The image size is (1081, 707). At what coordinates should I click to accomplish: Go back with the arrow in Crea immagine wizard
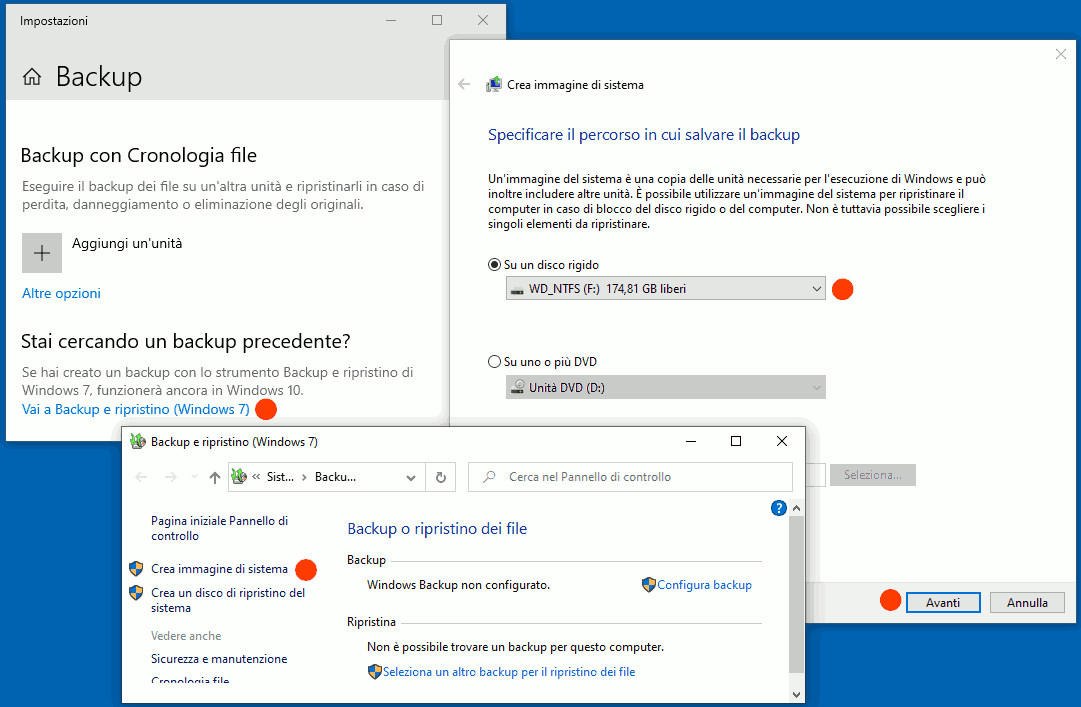click(464, 84)
